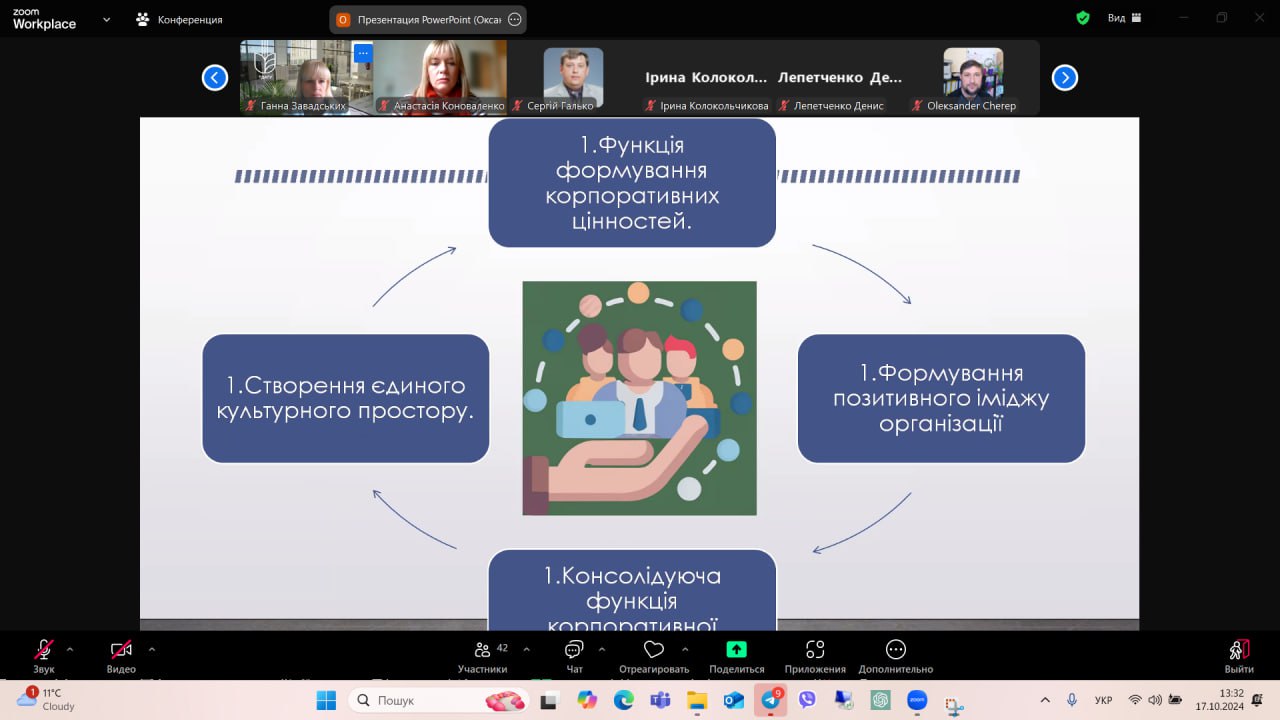Open Telegram from the taskbar
Image resolution: width=1280 pixels, height=720 pixels.
coord(771,700)
